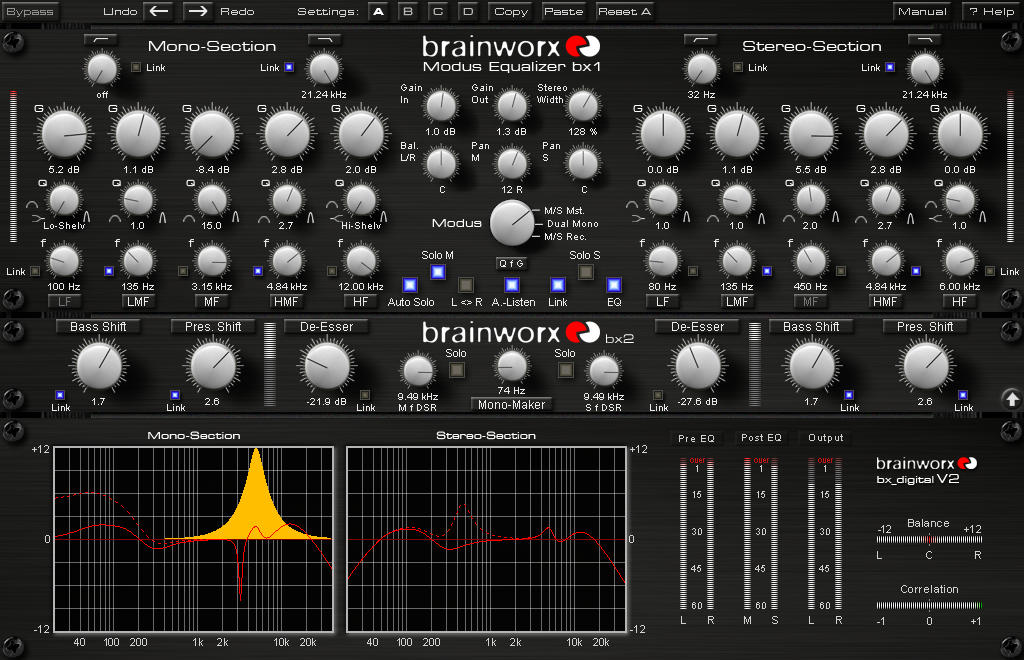Switch to settings slot B
Image resolution: width=1024 pixels, height=660 pixels.
pyautogui.click(x=407, y=11)
